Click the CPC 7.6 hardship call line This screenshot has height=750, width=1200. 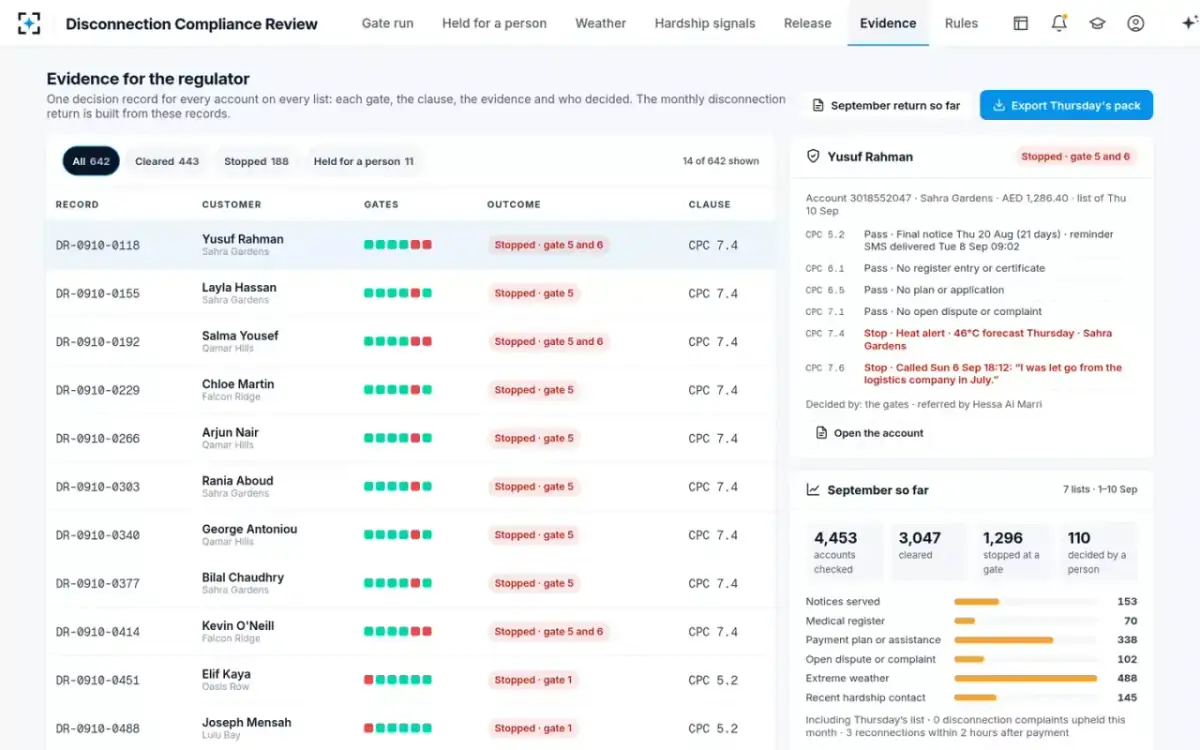[971, 373]
